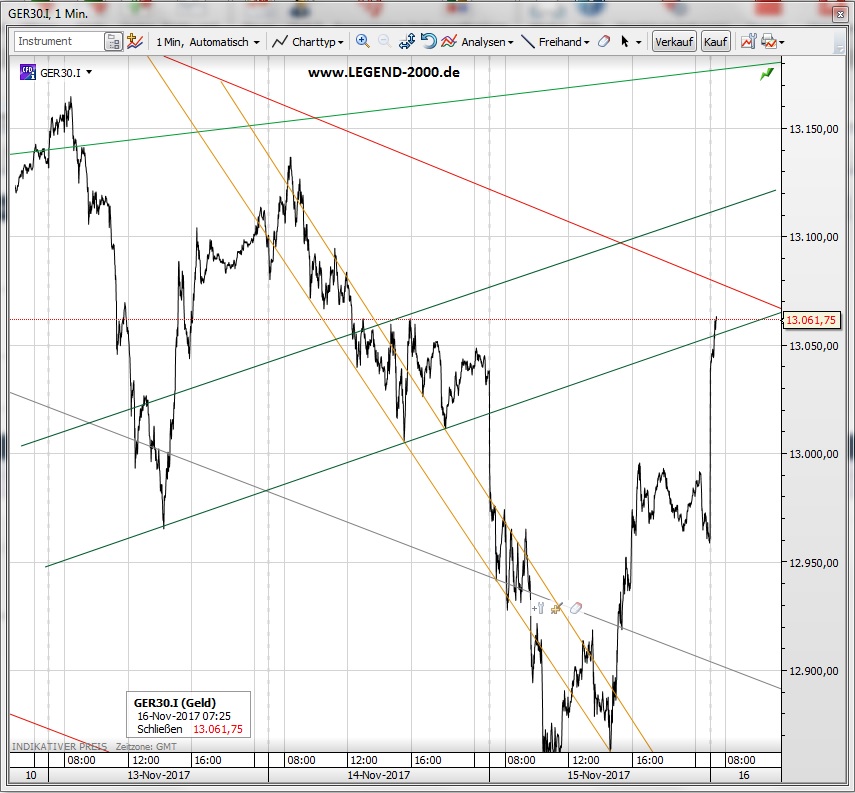
Task: Close the GER30.I chart window
Action: pos(839,14)
